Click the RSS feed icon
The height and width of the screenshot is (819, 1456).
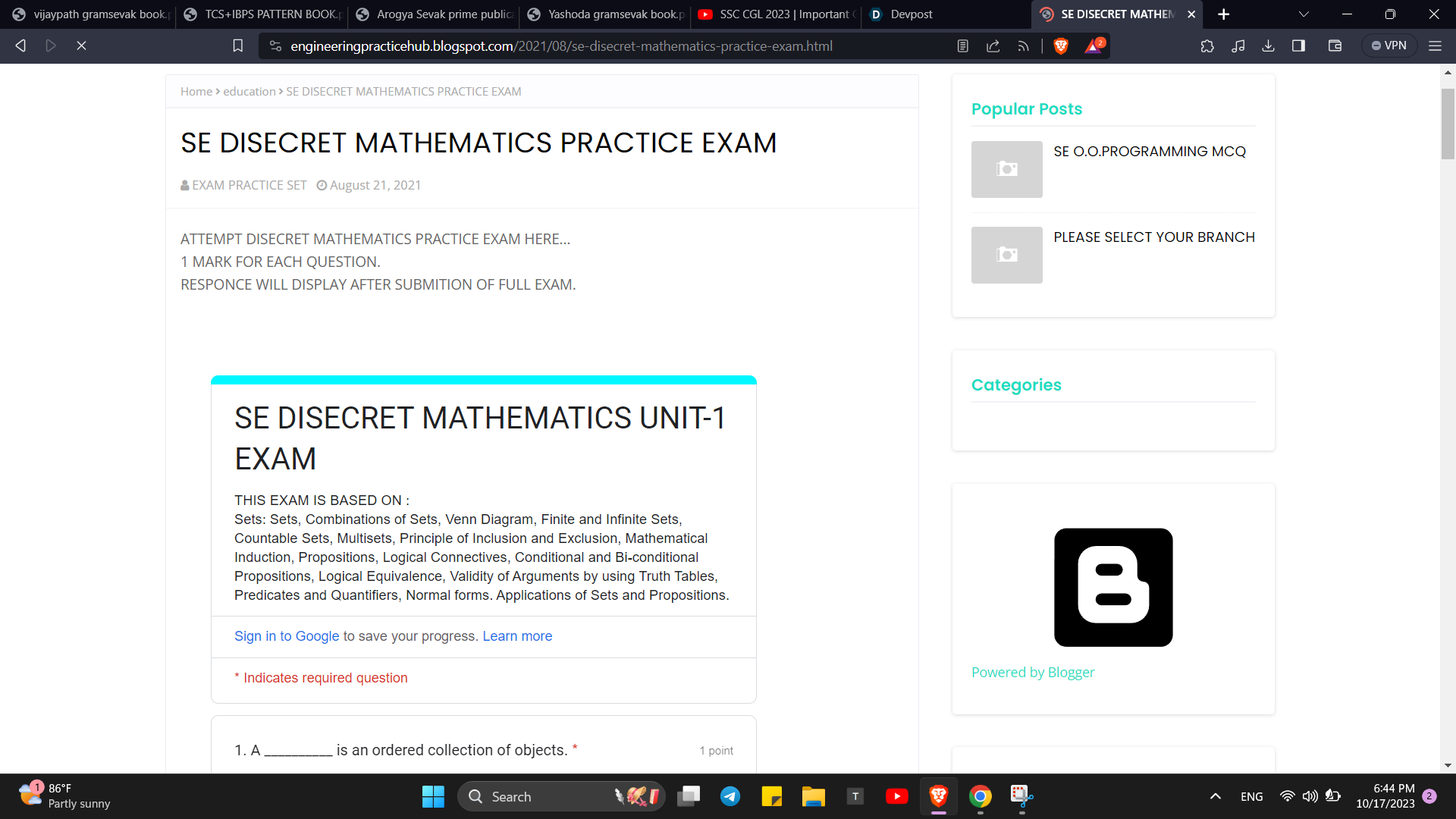[1023, 46]
